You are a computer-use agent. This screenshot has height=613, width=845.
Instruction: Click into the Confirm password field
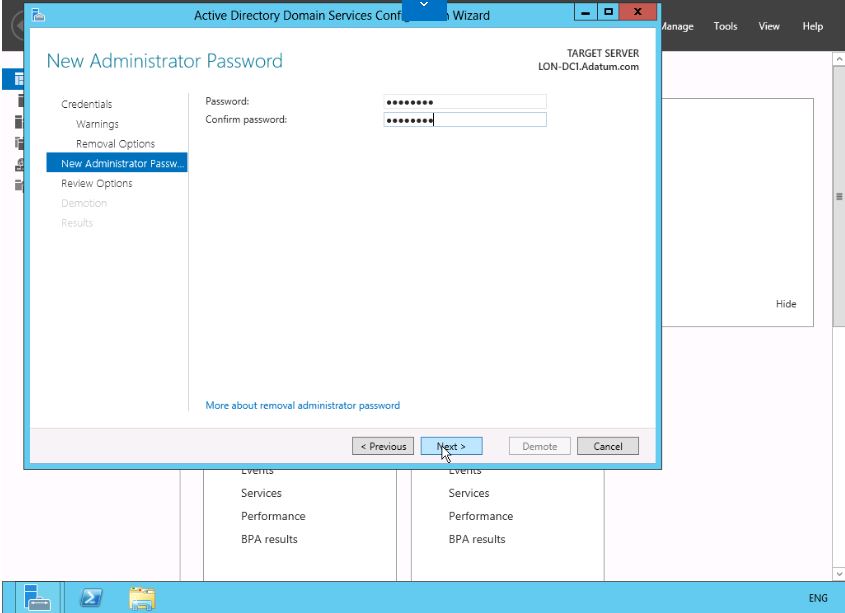click(464, 120)
